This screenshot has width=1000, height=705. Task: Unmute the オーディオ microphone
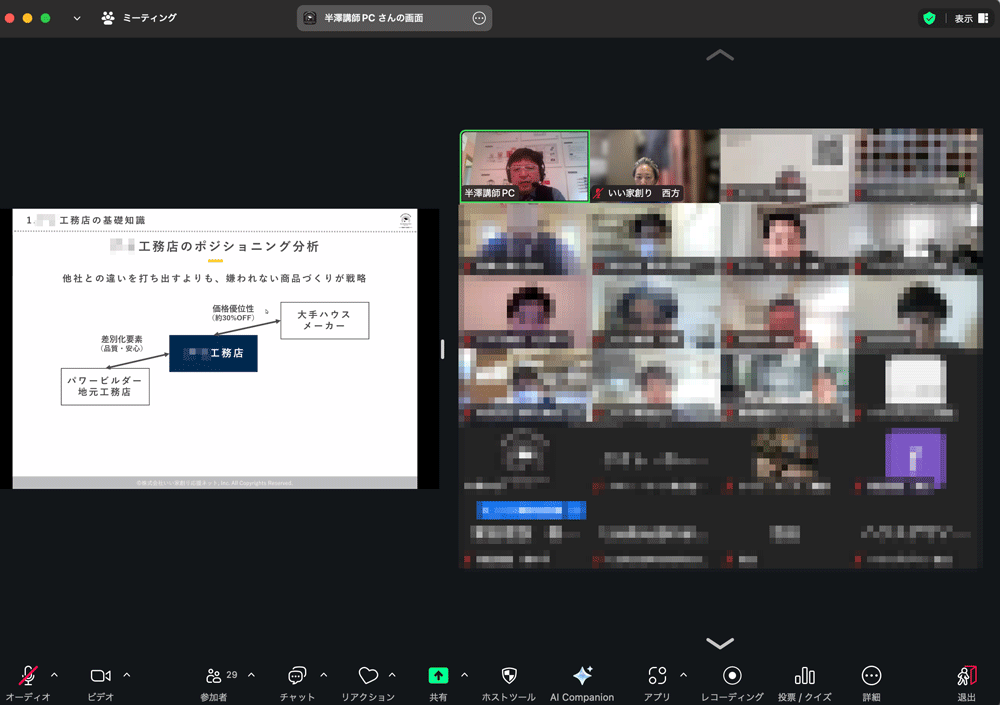click(28, 676)
